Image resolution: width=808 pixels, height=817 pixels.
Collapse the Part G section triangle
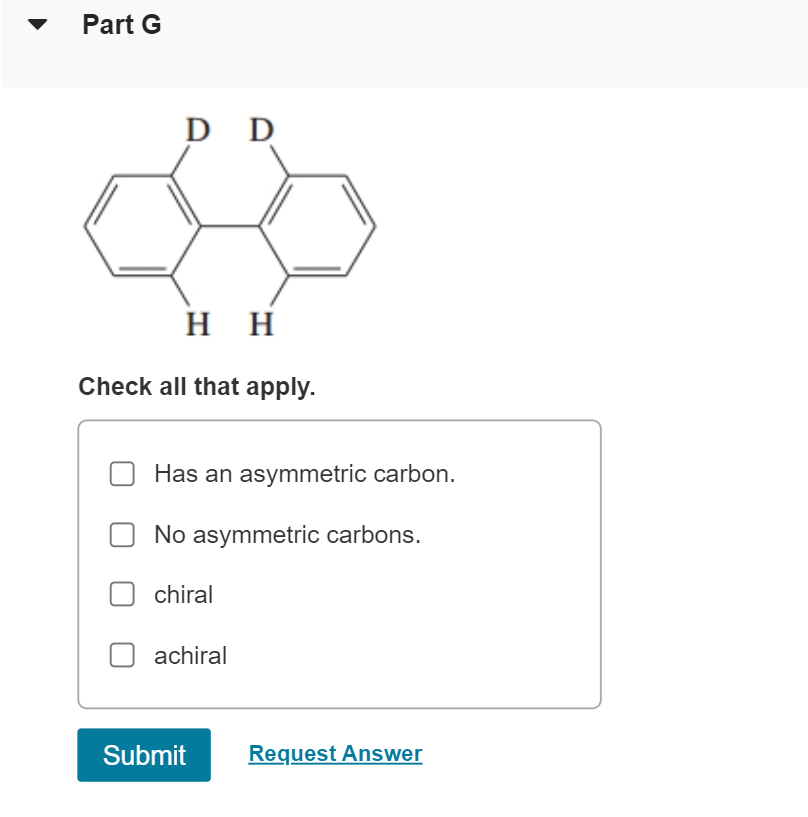pyautogui.click(x=38, y=26)
